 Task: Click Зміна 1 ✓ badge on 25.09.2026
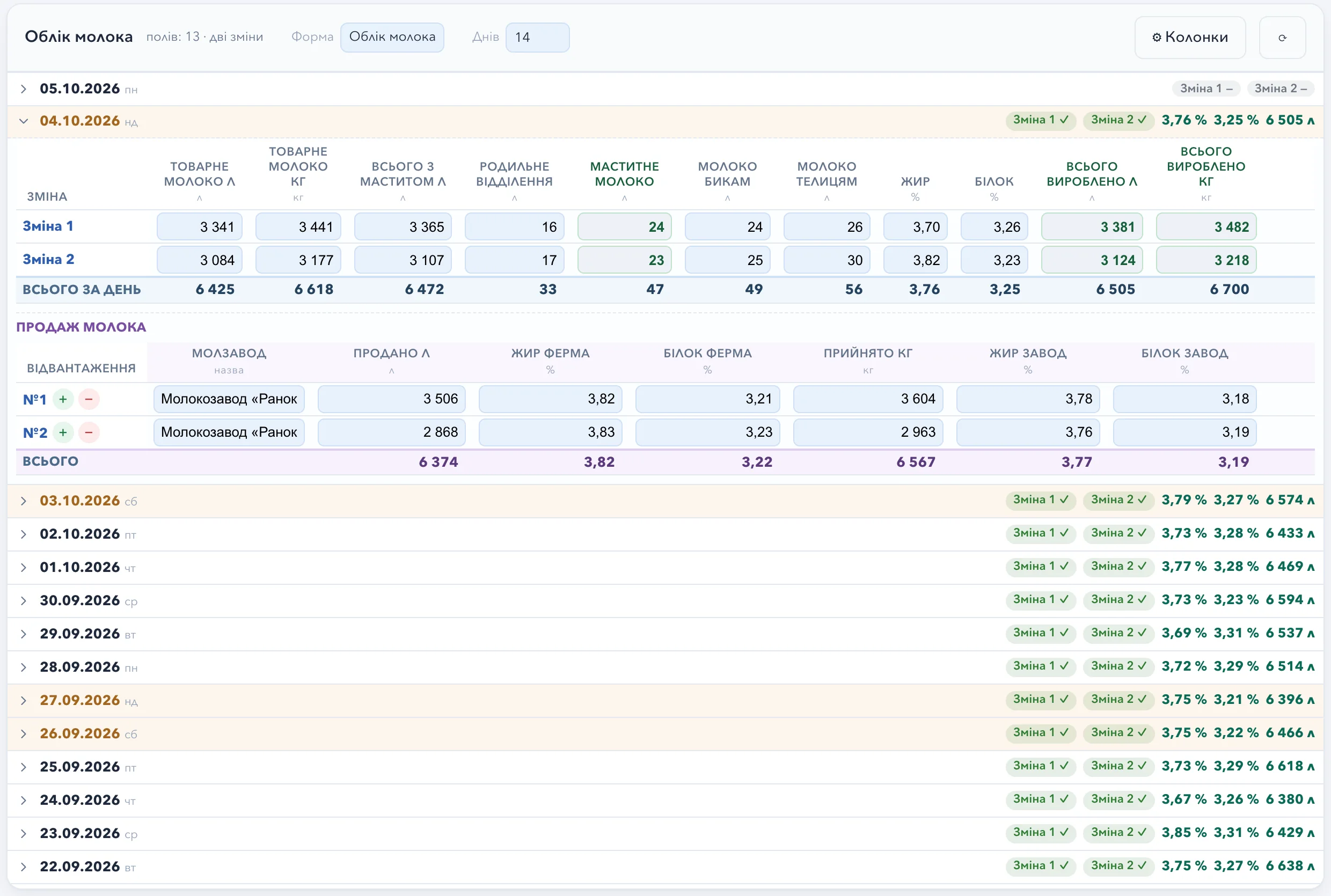[x=1041, y=766]
